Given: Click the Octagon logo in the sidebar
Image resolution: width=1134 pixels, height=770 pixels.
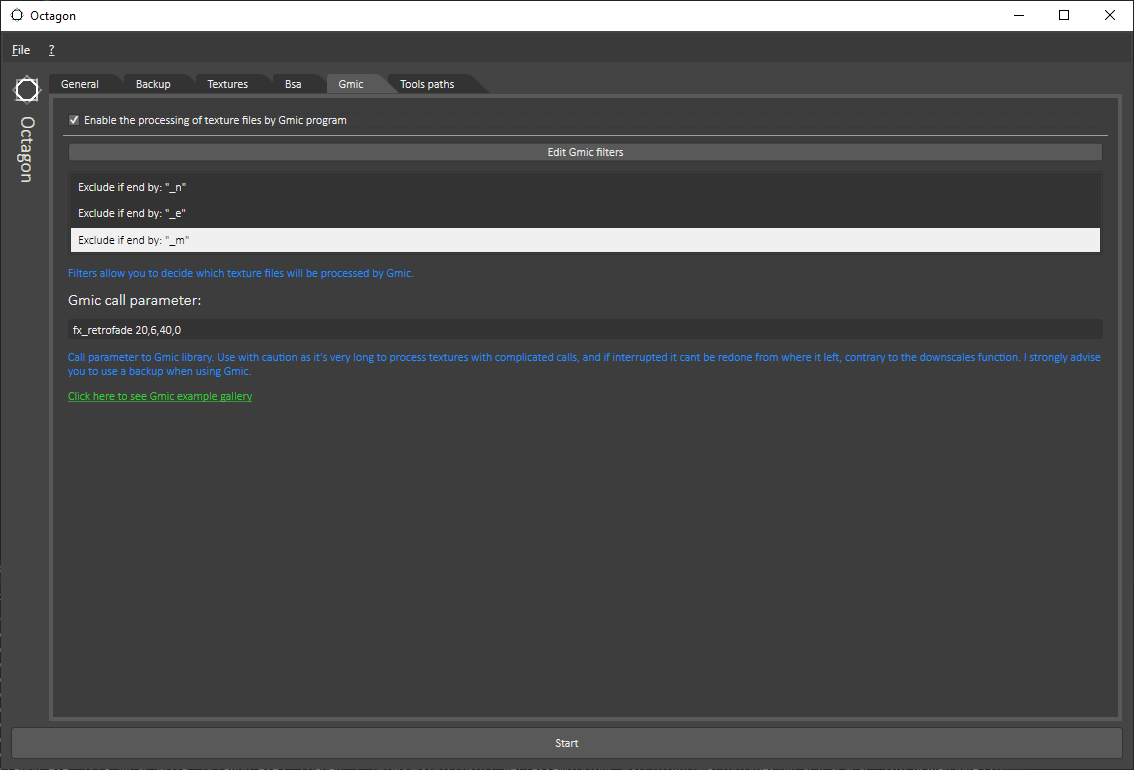Looking at the screenshot, I should (x=26, y=90).
